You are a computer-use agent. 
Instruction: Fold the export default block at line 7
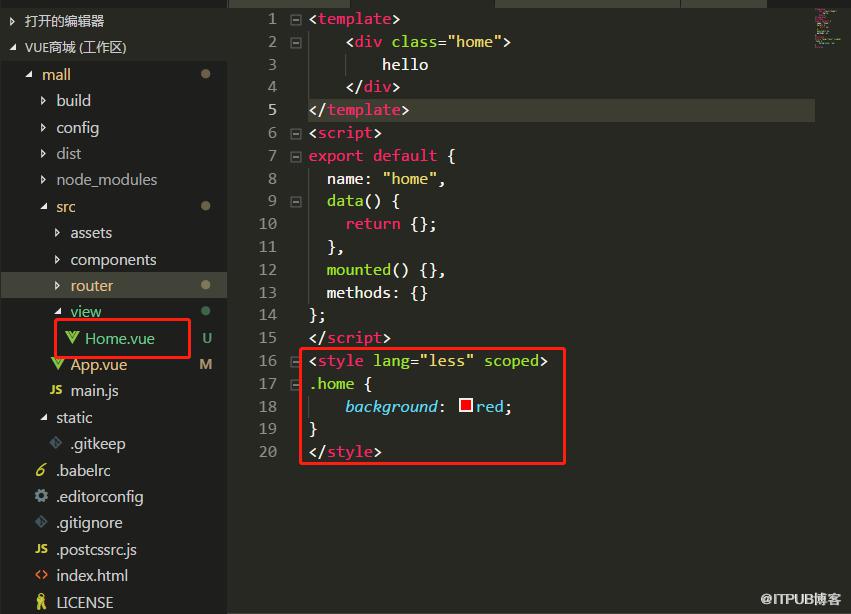(296, 157)
